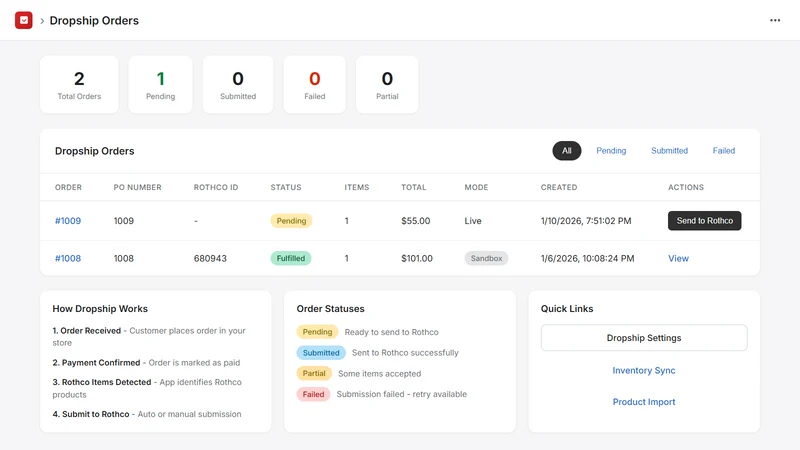The image size is (800, 450).
Task: Click the Partial badge in Order Statuses legend
Action: [314, 373]
